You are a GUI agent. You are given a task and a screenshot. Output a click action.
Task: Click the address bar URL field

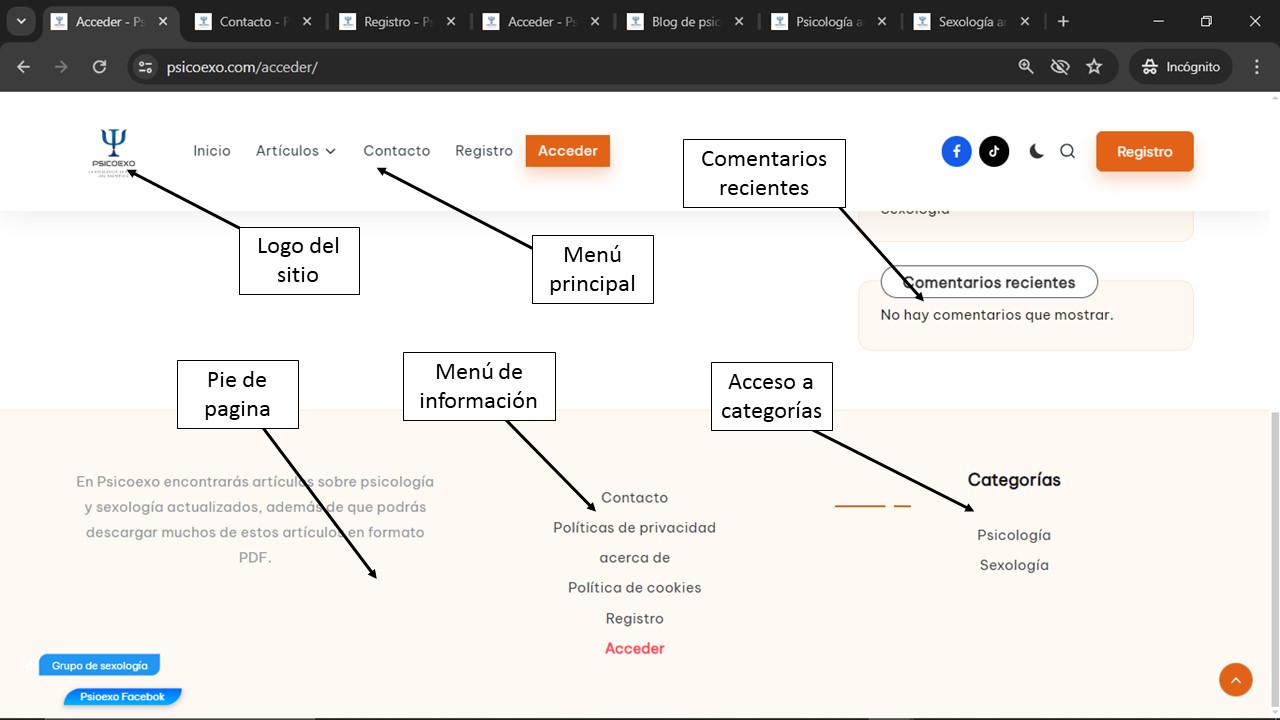pos(580,67)
